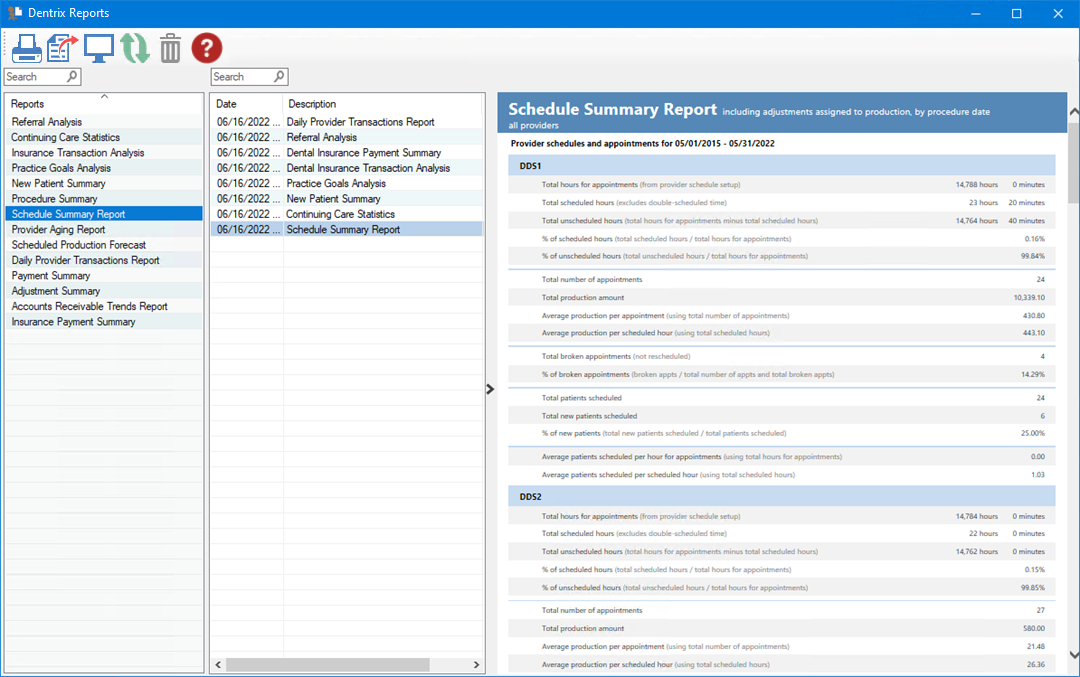Image resolution: width=1080 pixels, height=677 pixels.
Task: Delete the report using trash can icon
Action: [170, 47]
